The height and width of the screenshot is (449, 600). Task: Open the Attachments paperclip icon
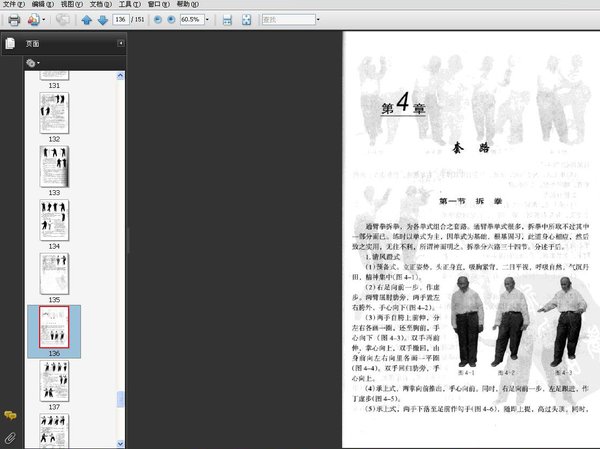pyautogui.click(x=10, y=438)
